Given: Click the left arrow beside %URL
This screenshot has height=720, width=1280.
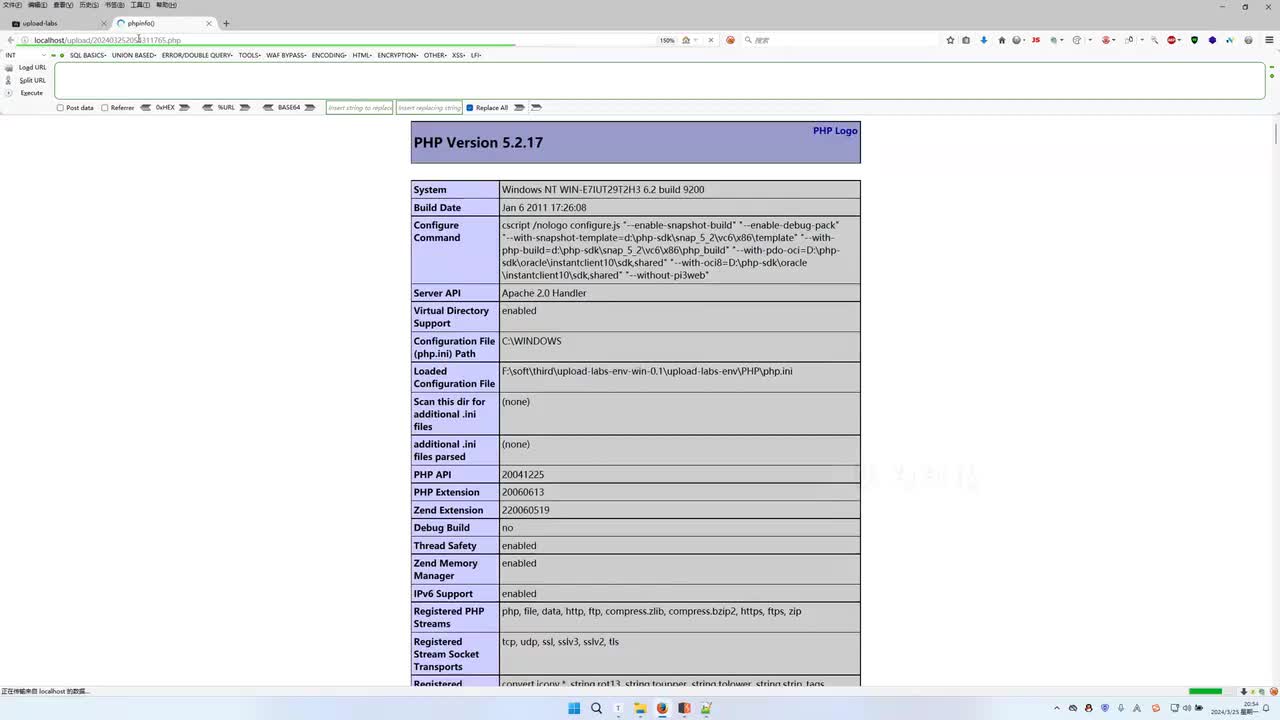Looking at the screenshot, I should [x=208, y=107].
